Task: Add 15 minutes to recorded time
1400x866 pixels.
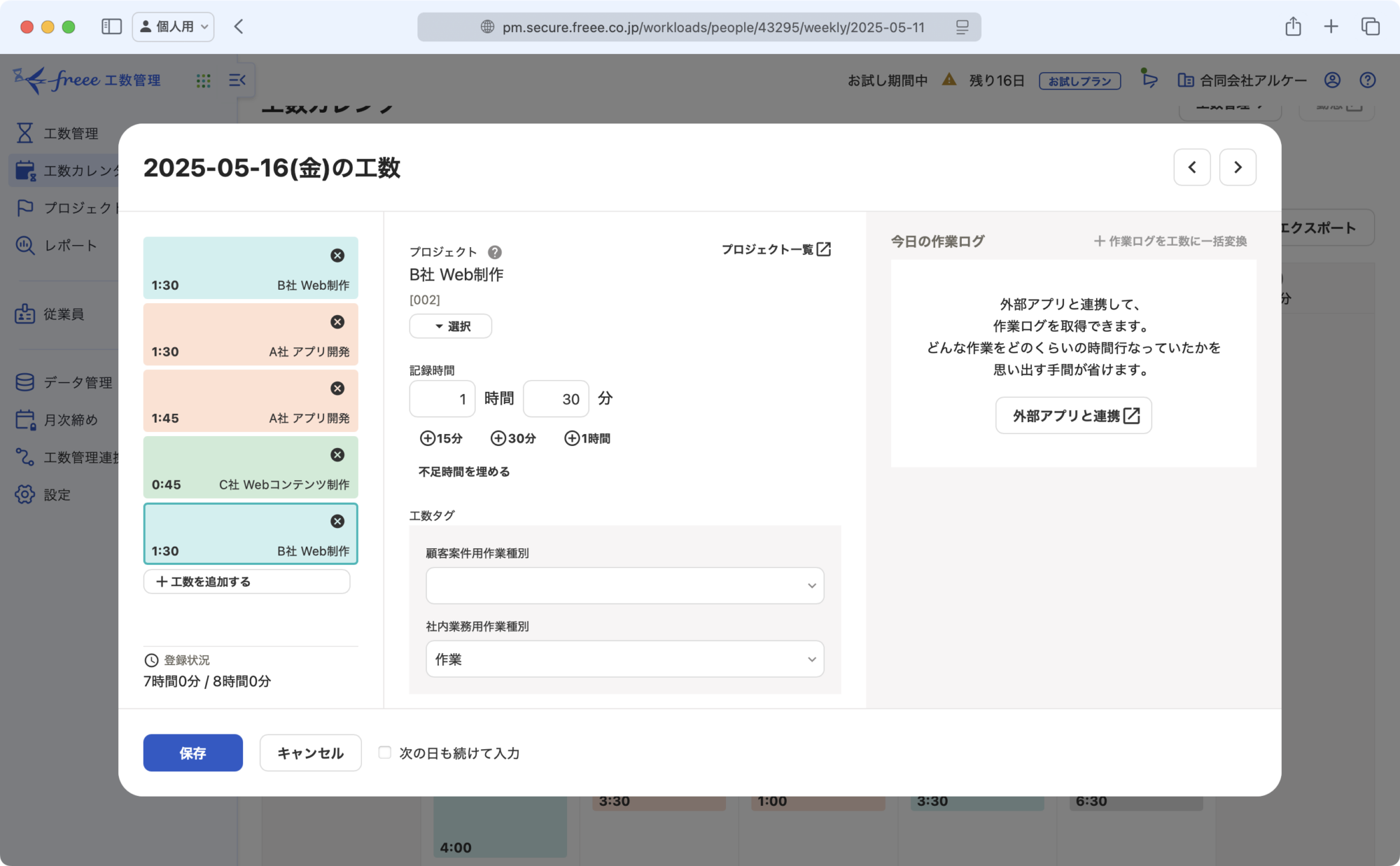Action: [x=441, y=438]
